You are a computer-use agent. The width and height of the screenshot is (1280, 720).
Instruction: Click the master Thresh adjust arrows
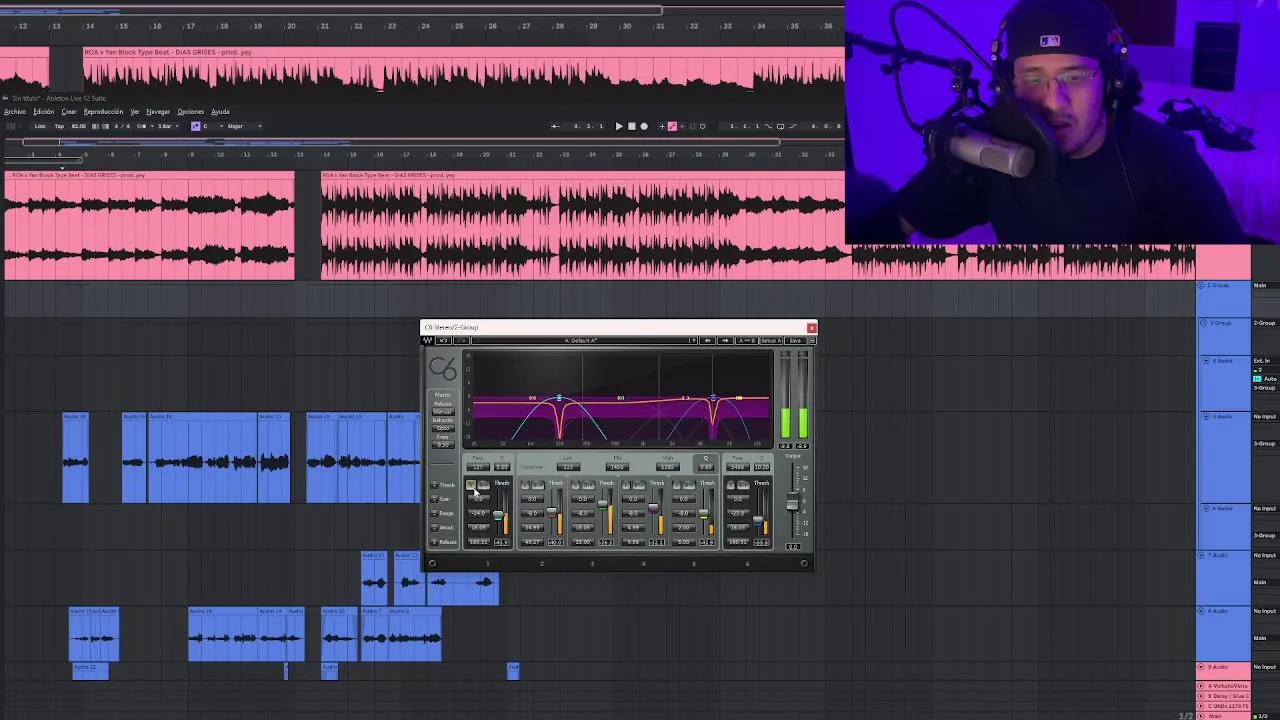(434, 485)
